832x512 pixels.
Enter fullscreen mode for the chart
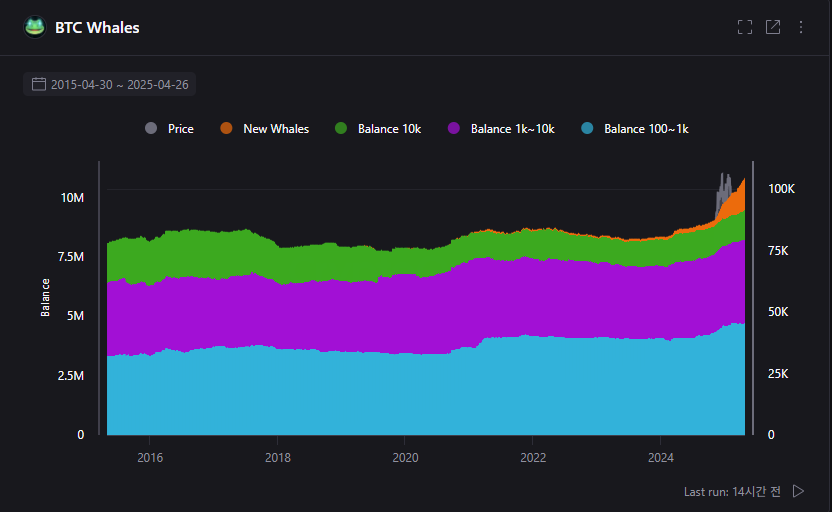745,27
